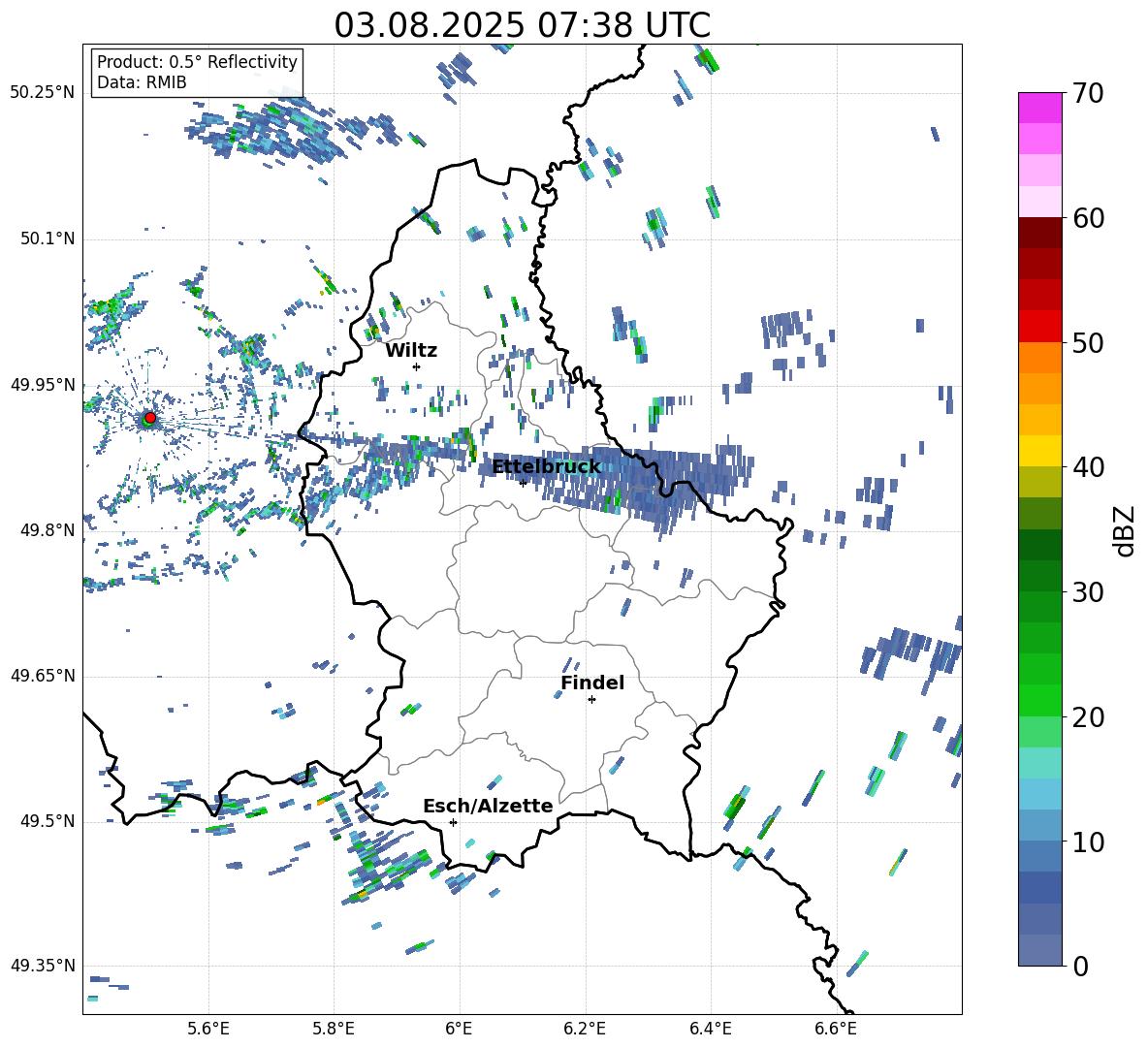Click the cross marker below Findel

(591, 700)
